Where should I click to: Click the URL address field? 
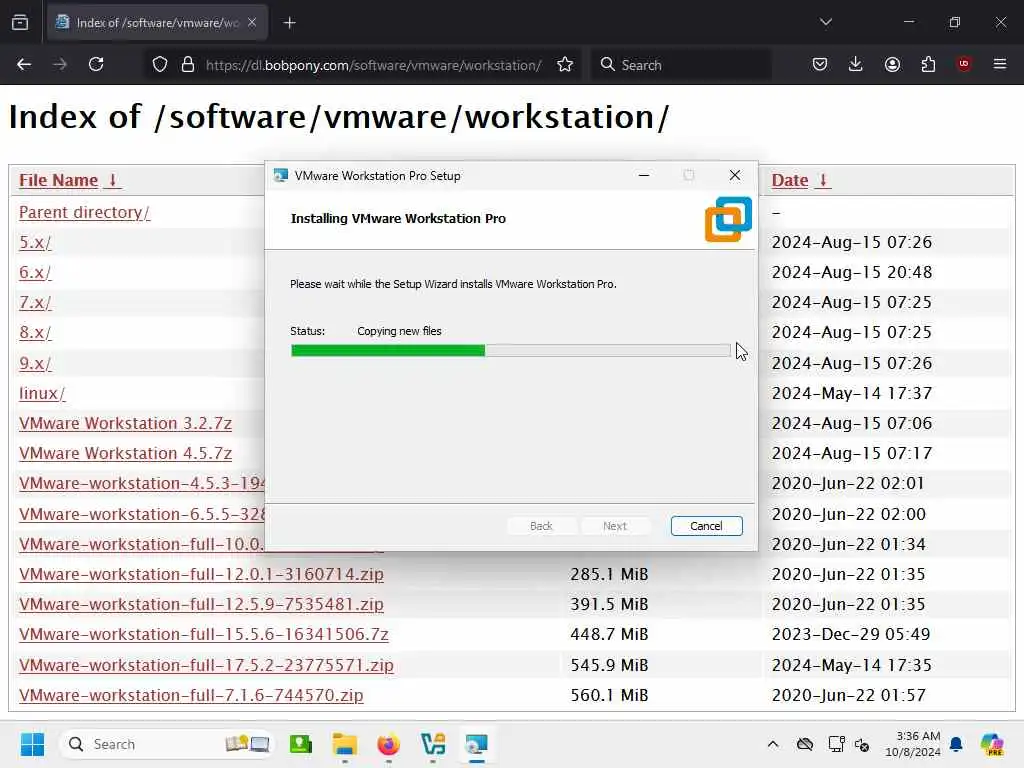coord(373,65)
